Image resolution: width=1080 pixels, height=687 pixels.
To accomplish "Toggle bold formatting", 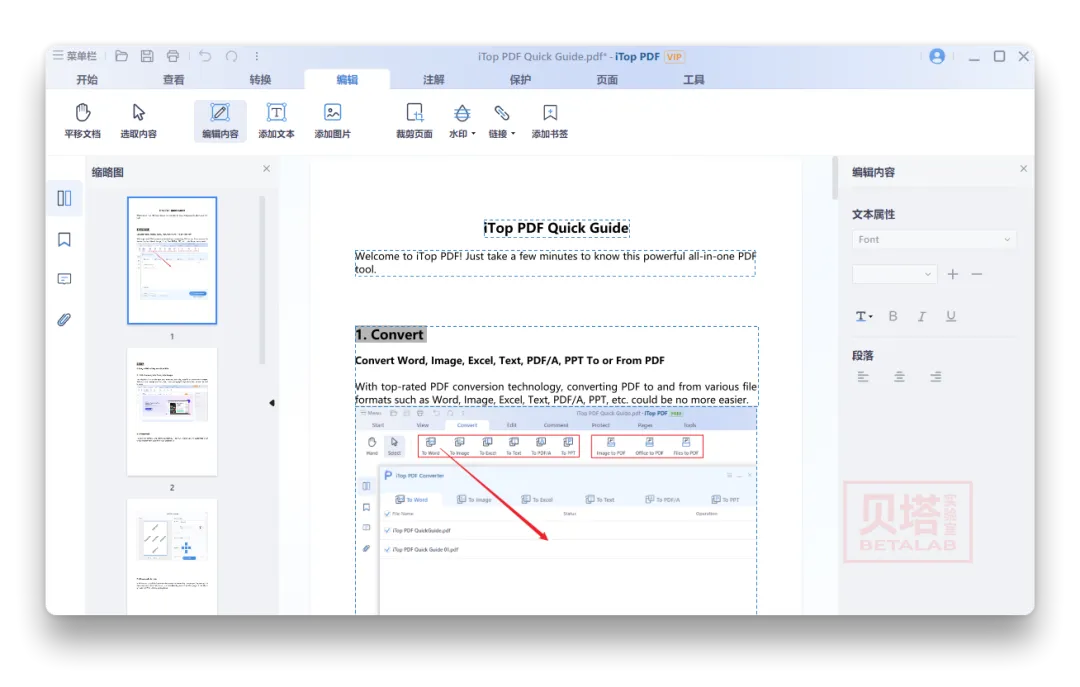I will pyautogui.click(x=893, y=316).
